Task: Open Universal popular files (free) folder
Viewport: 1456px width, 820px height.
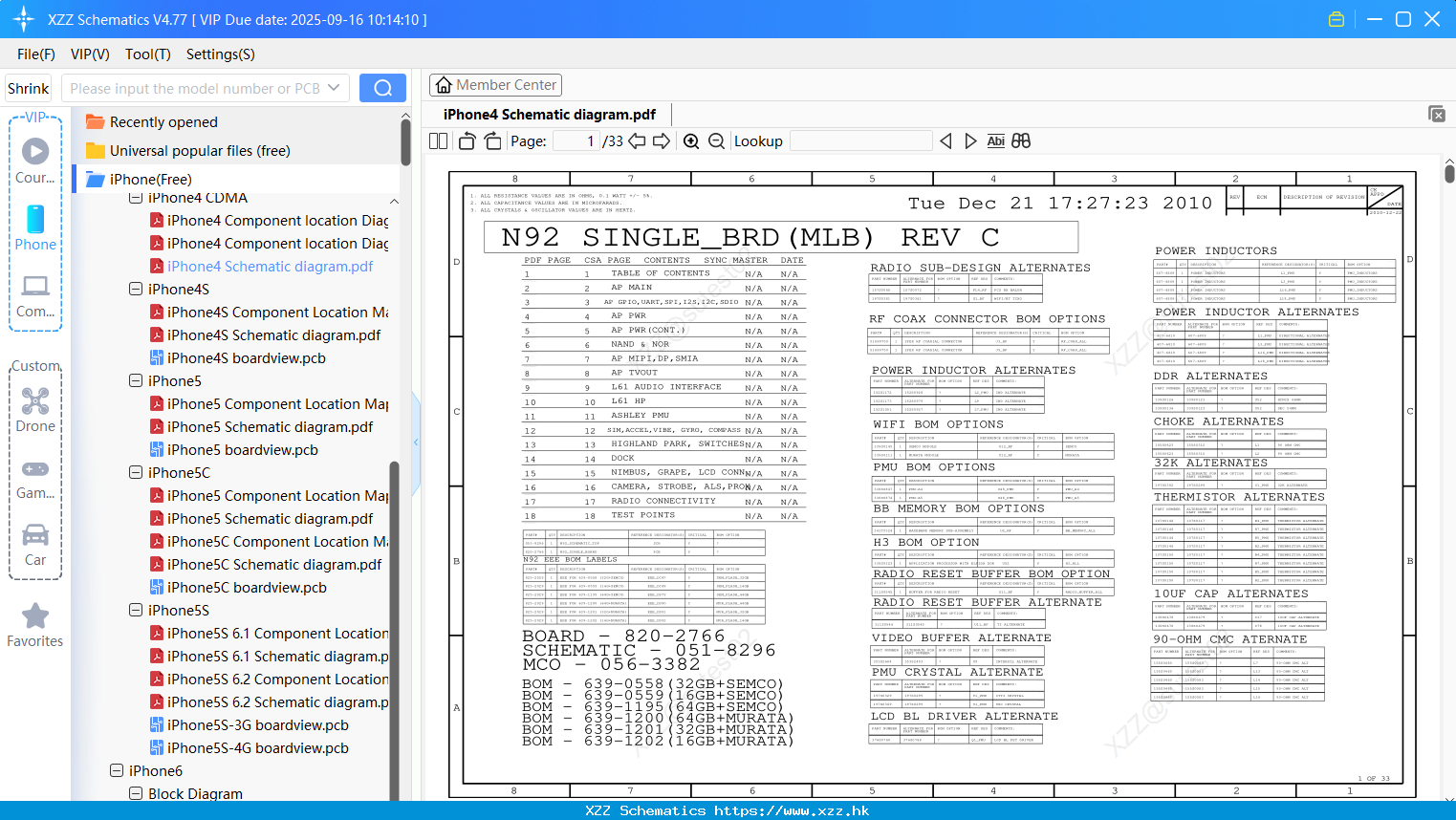Action: point(188,151)
